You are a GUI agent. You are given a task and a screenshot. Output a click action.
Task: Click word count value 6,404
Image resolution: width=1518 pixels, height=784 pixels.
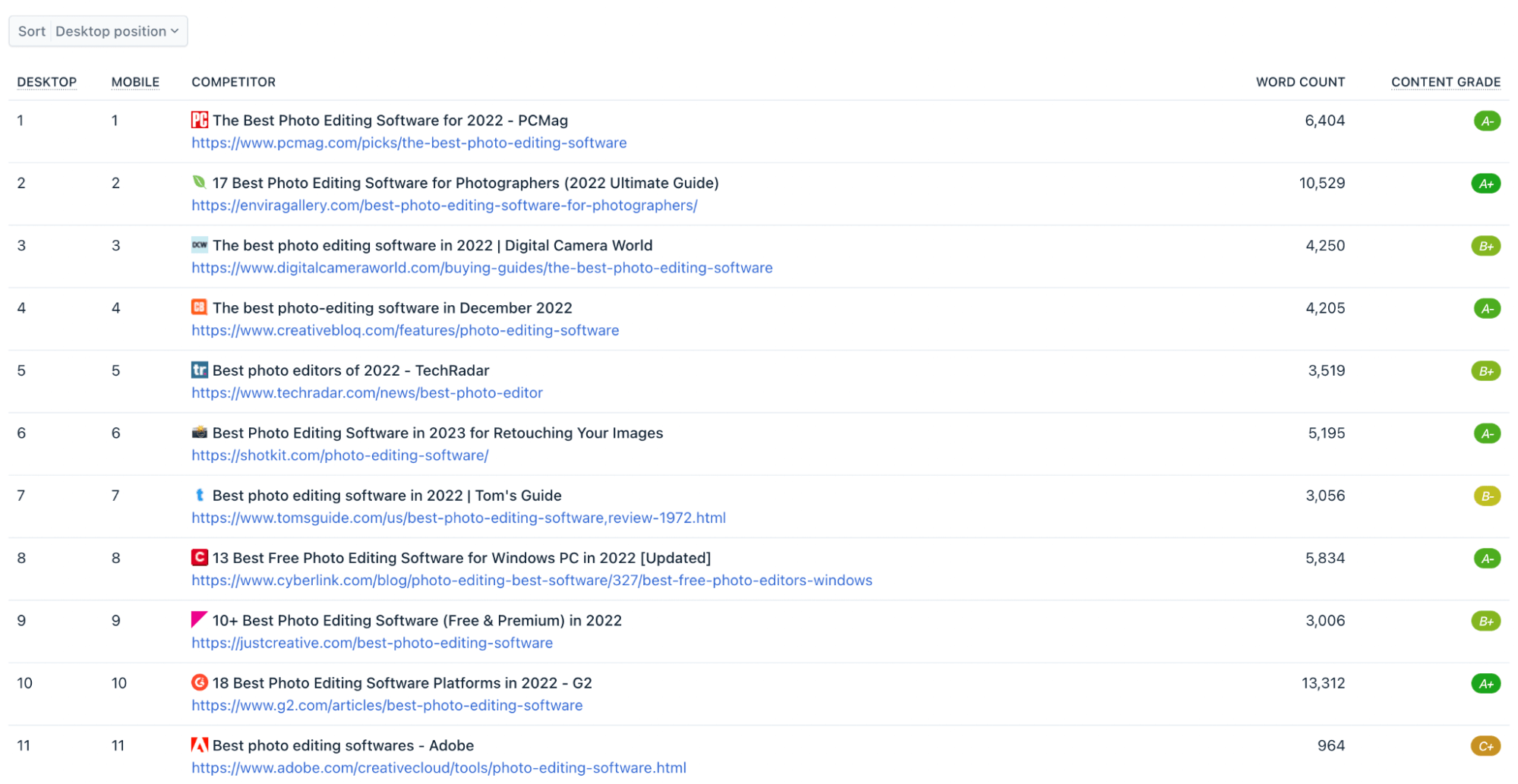pyautogui.click(x=1324, y=120)
